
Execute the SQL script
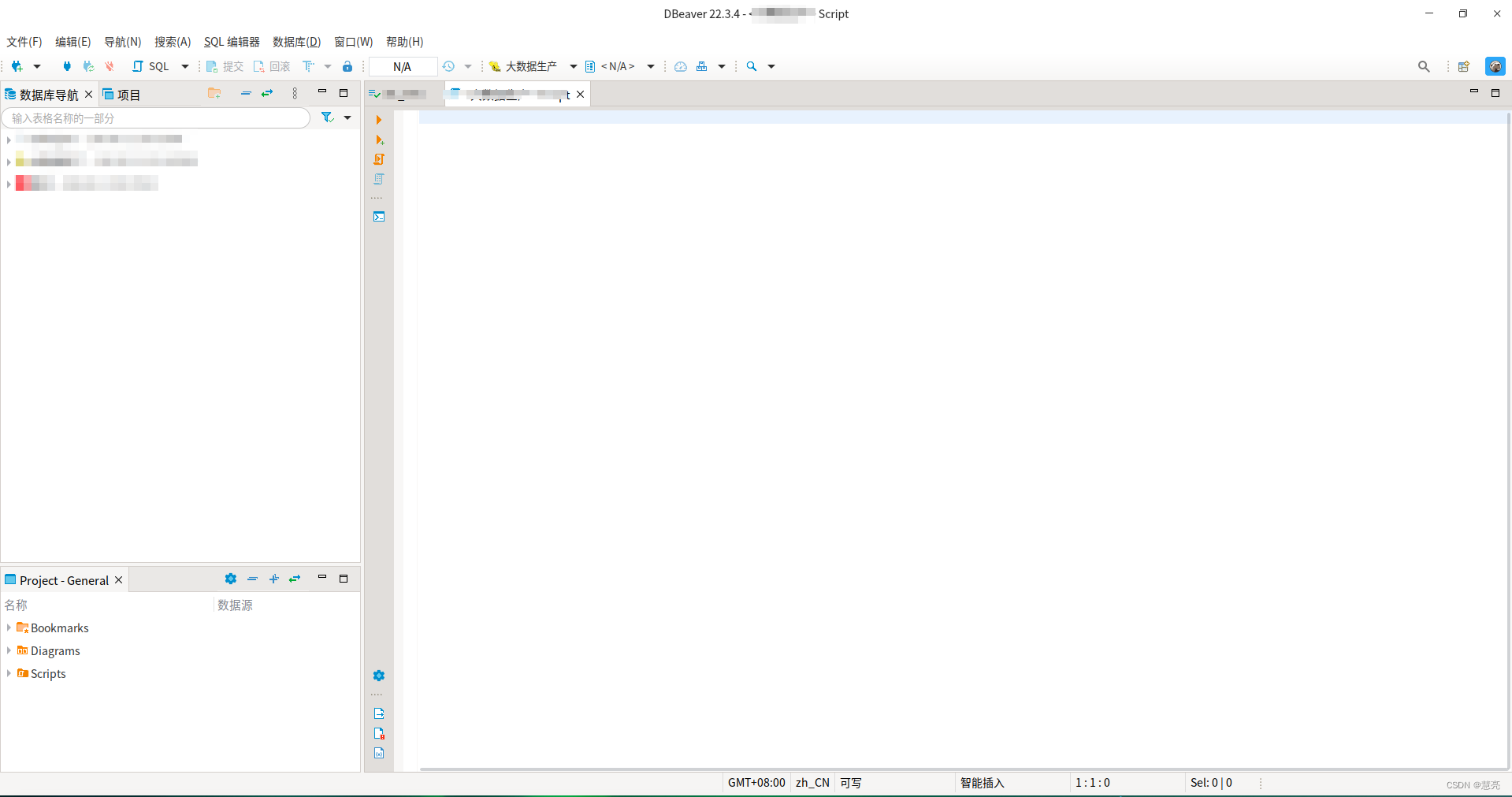(379, 159)
